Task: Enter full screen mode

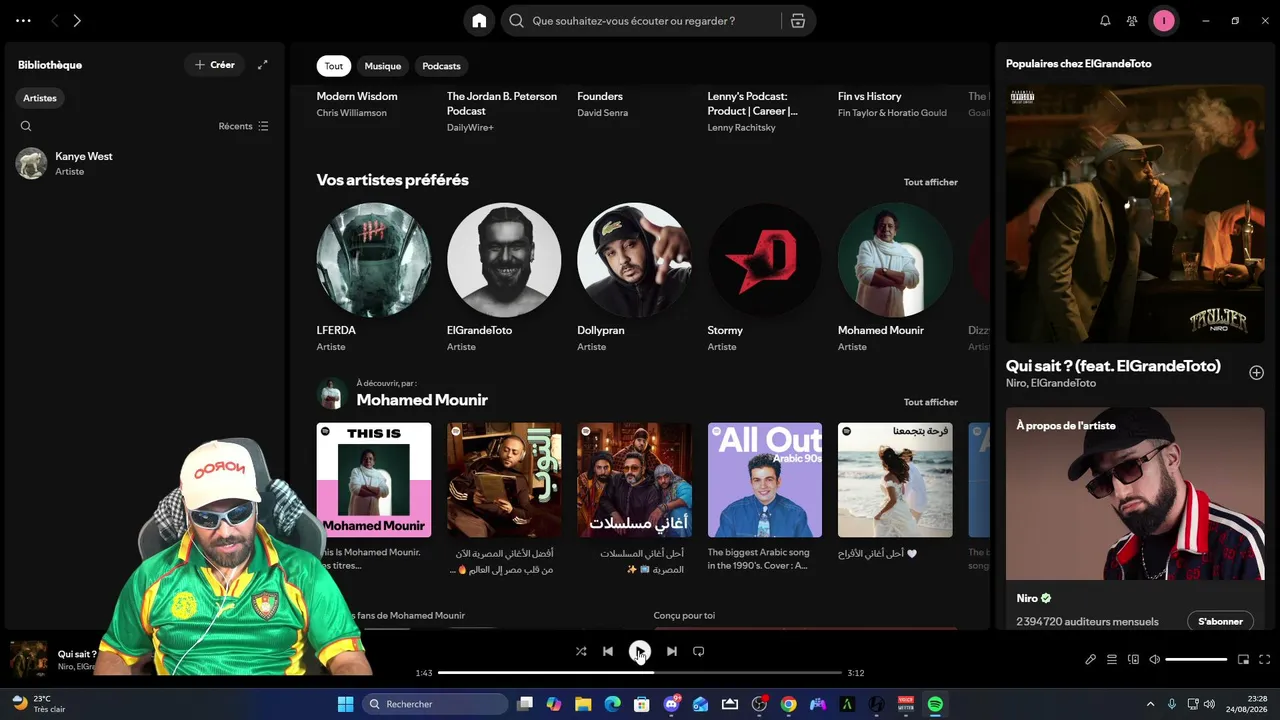Action: click(x=1264, y=659)
